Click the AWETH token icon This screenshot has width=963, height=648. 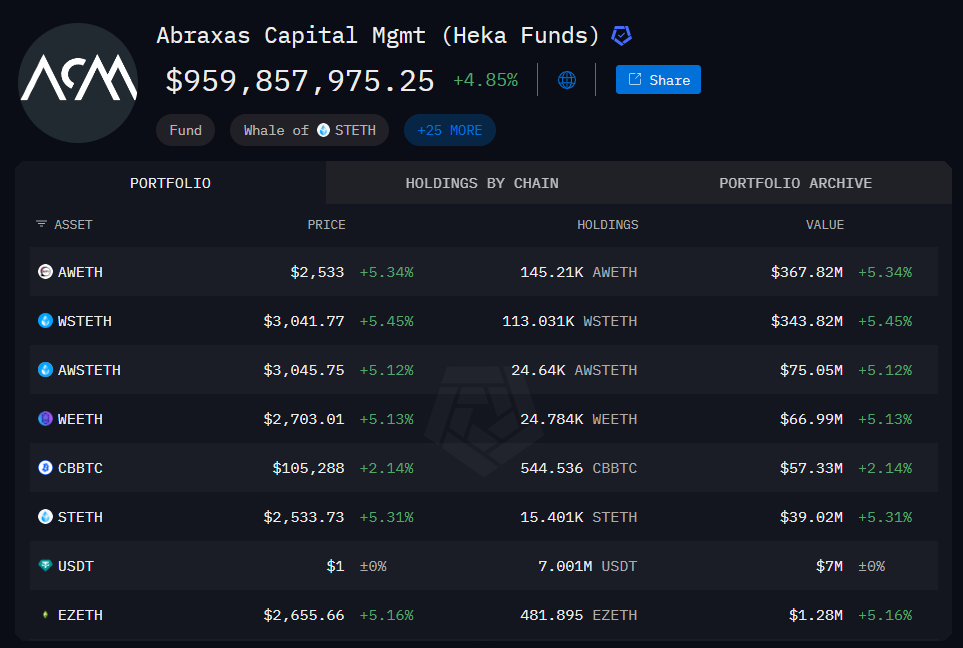coord(45,271)
